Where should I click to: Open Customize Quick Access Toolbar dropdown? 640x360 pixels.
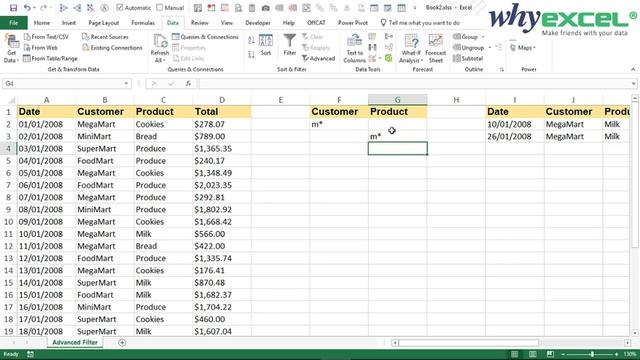(414, 8)
